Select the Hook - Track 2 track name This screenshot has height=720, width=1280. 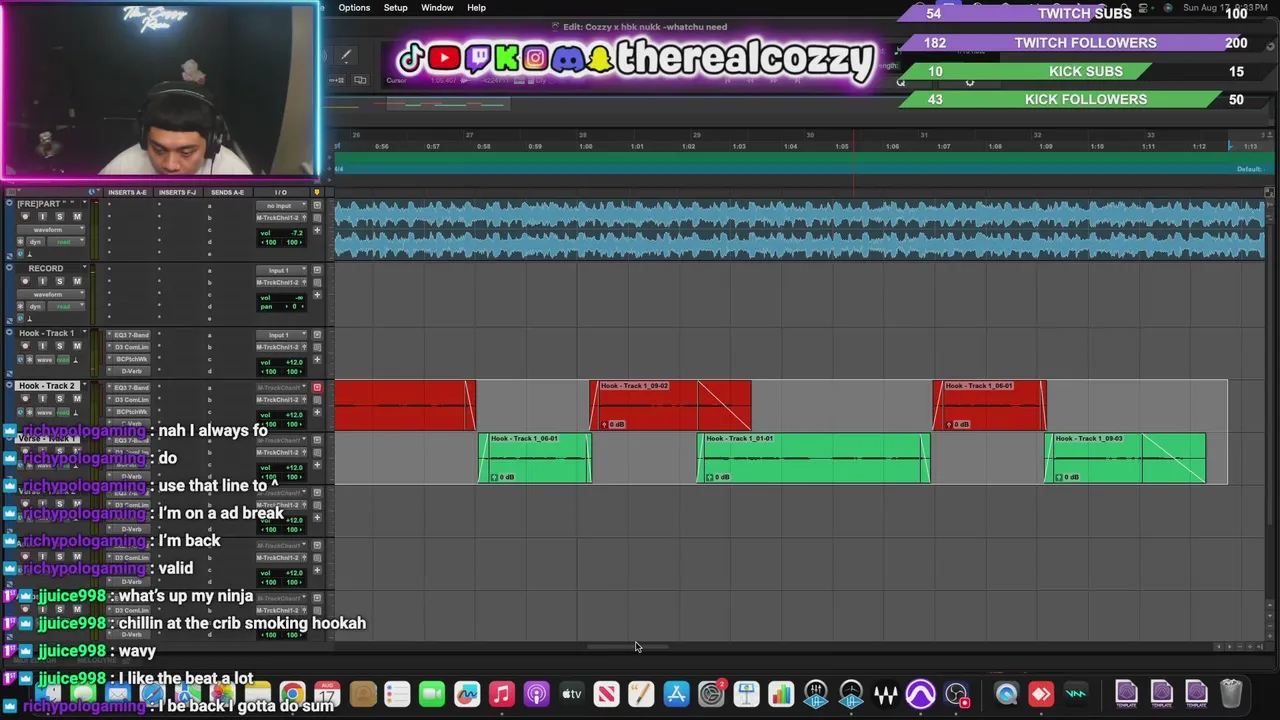[47, 386]
